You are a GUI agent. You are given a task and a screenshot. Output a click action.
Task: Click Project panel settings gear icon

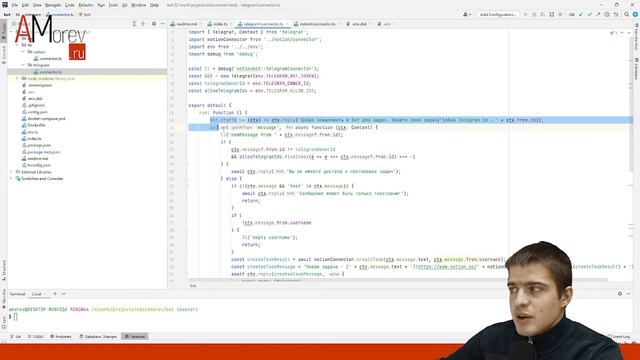click(x=154, y=24)
